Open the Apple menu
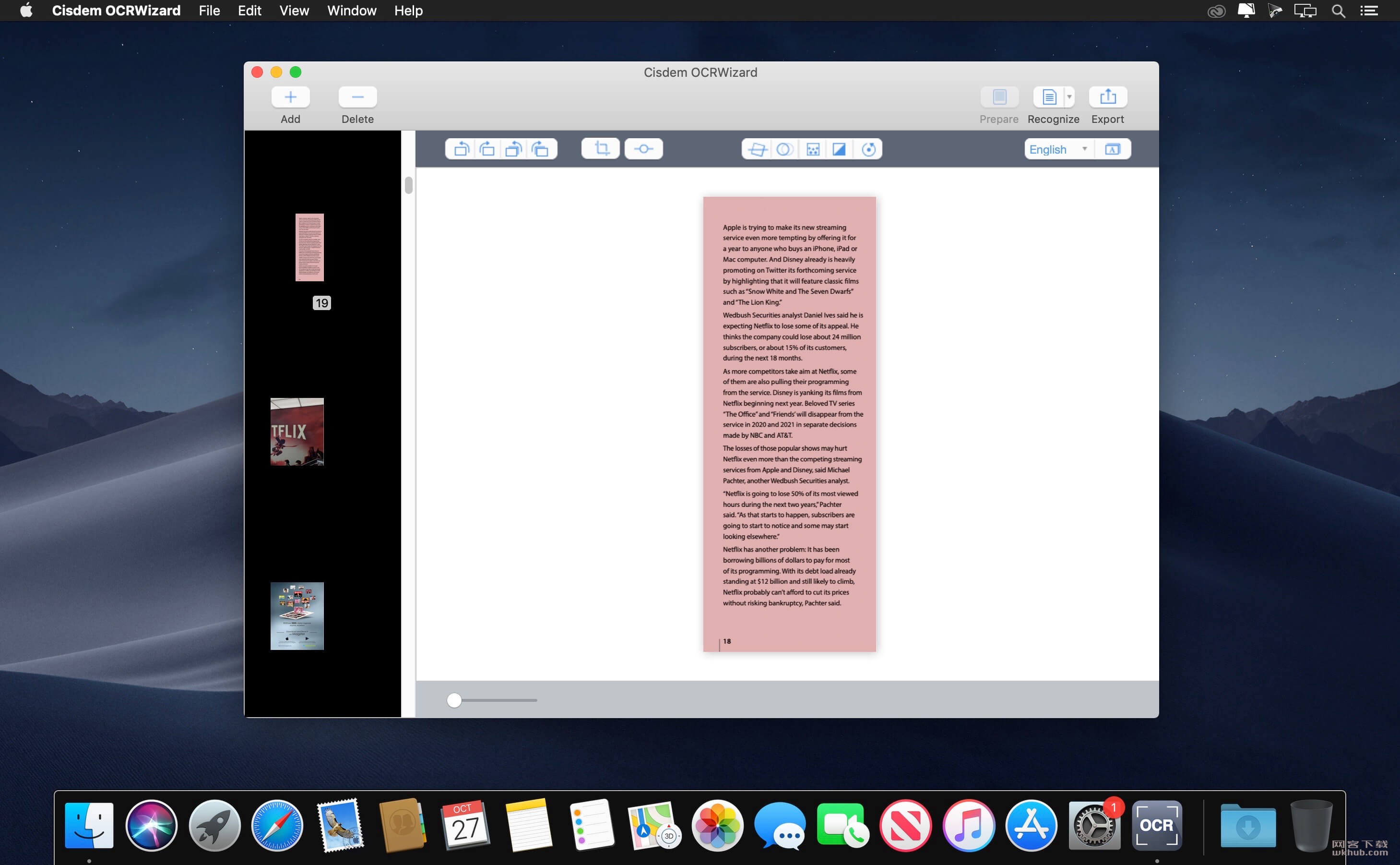This screenshot has width=1400, height=865. [x=26, y=10]
